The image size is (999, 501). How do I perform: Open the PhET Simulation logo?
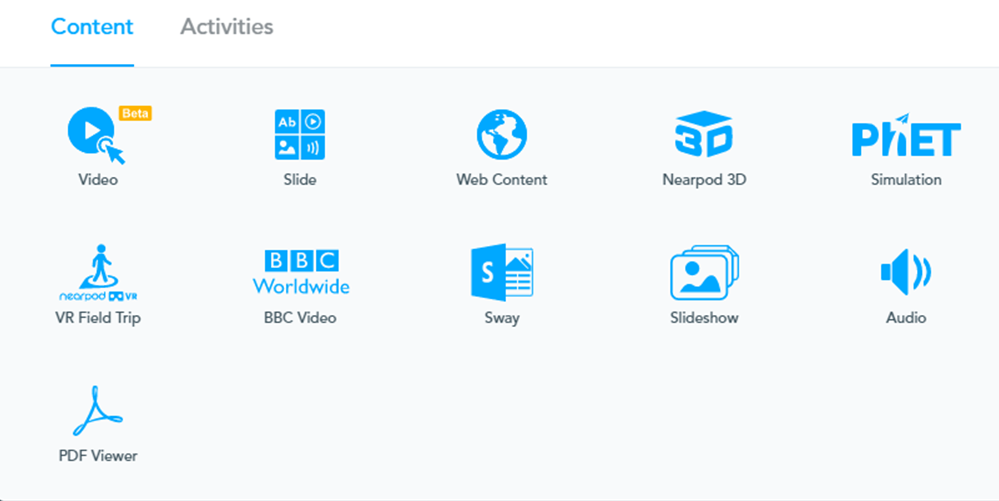[906, 135]
